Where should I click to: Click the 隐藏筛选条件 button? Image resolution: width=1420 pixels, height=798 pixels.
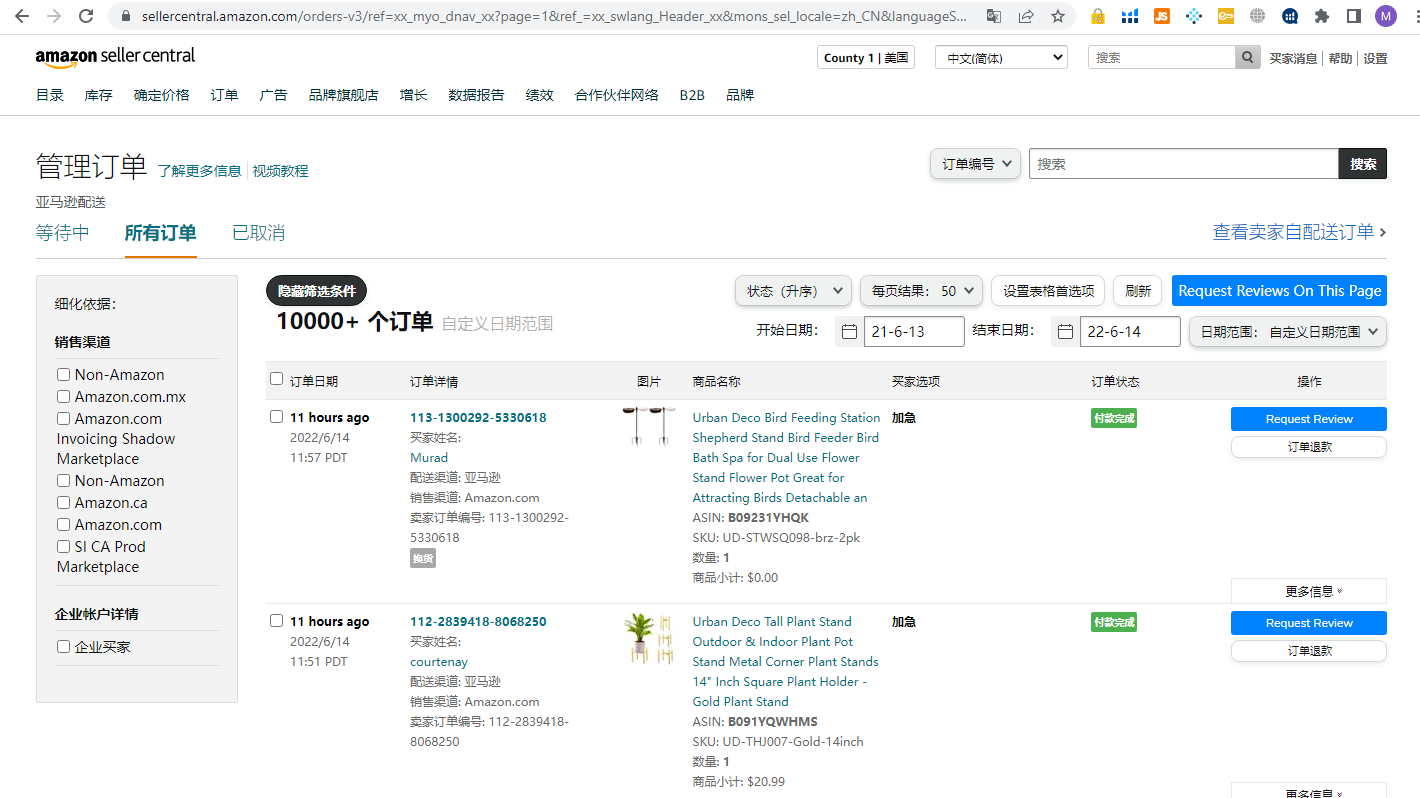pos(317,291)
